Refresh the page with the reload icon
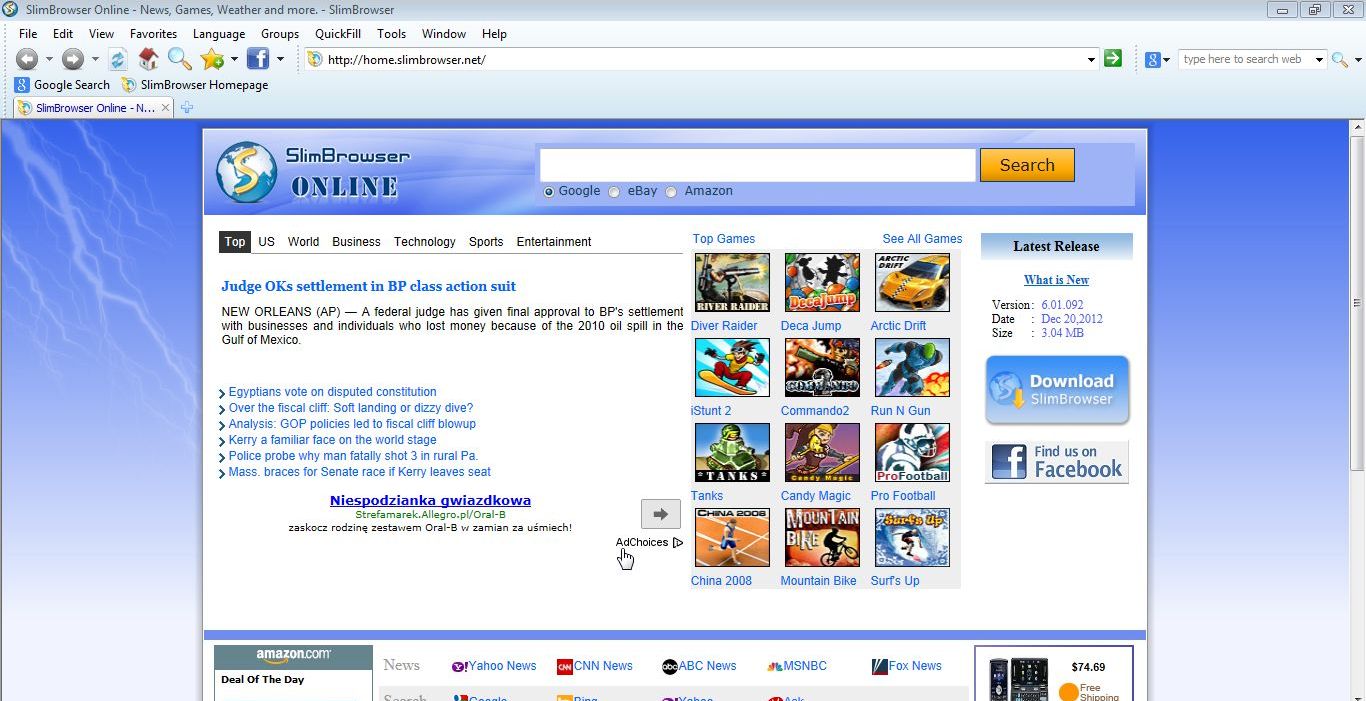The image size is (1366, 701). click(x=118, y=59)
